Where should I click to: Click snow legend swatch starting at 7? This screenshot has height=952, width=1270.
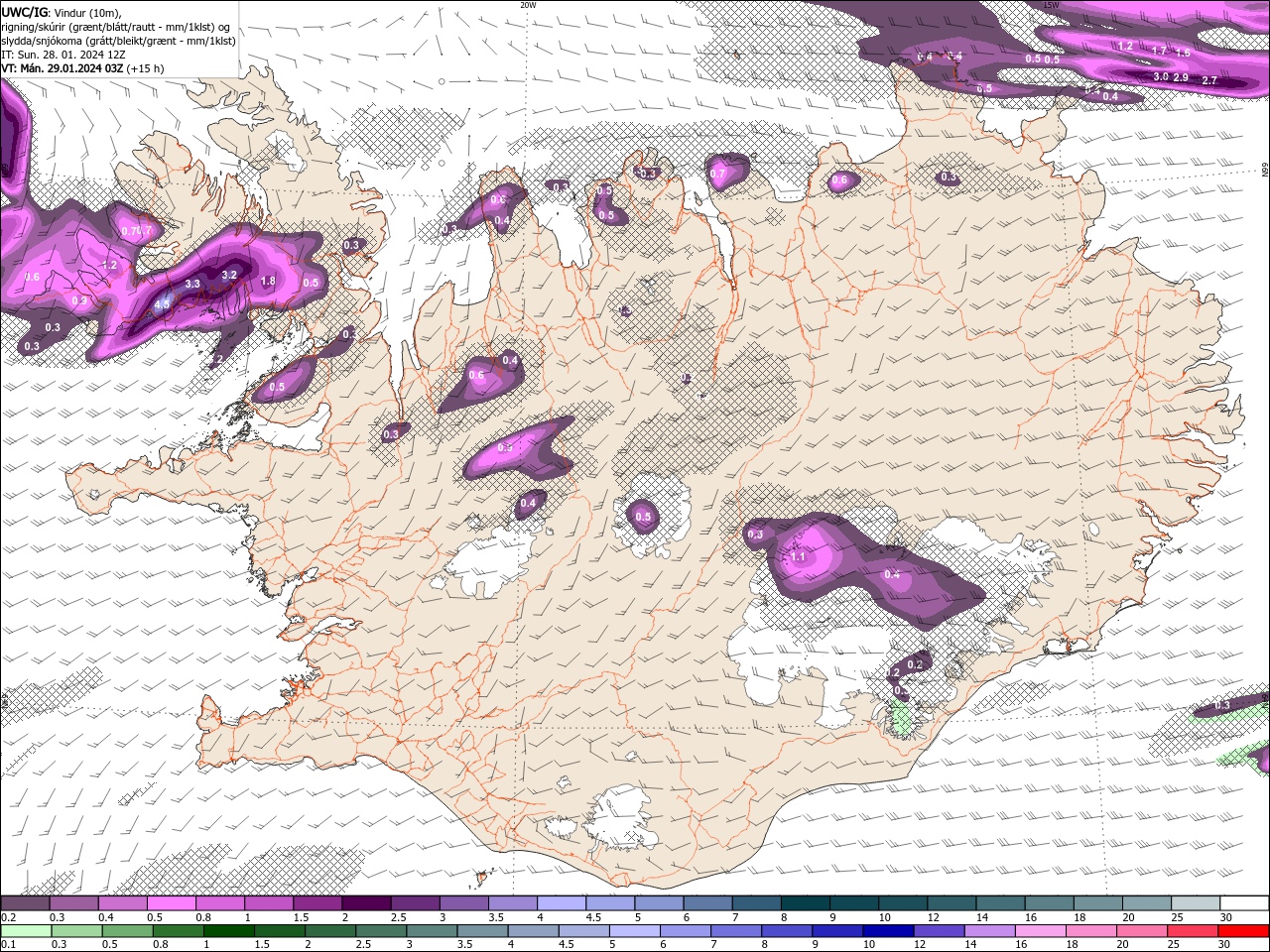click(756, 903)
